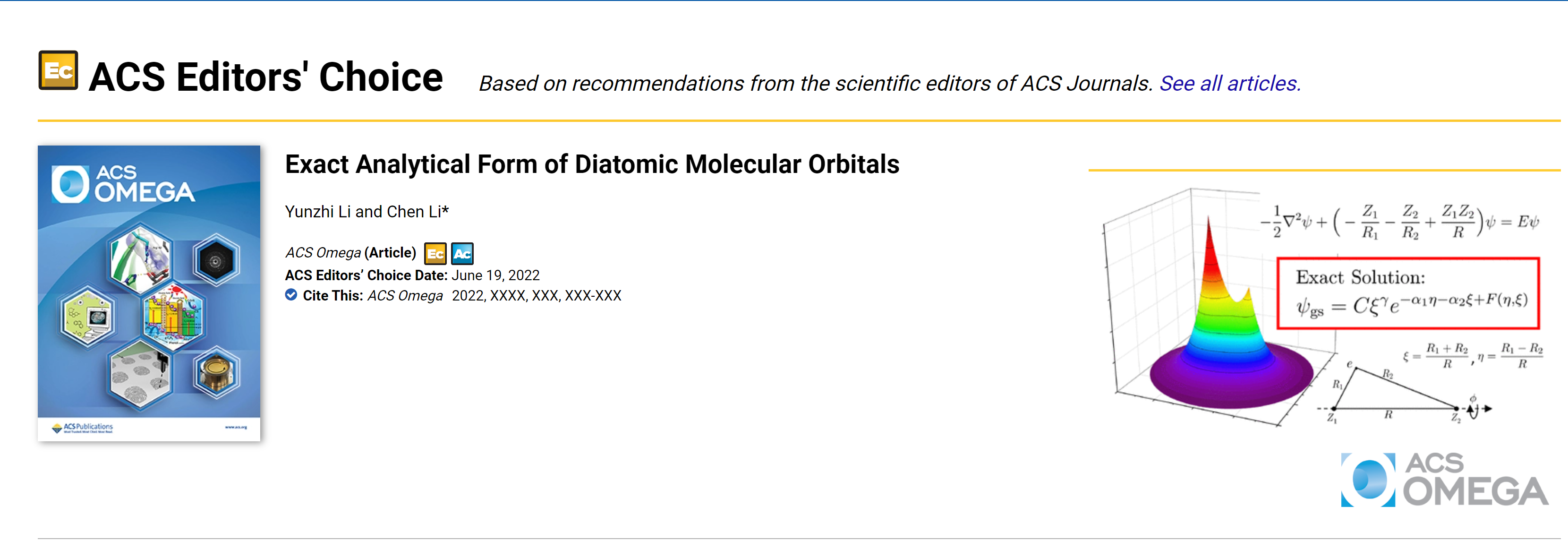
Task: Open the See all articles link
Action: (1229, 84)
